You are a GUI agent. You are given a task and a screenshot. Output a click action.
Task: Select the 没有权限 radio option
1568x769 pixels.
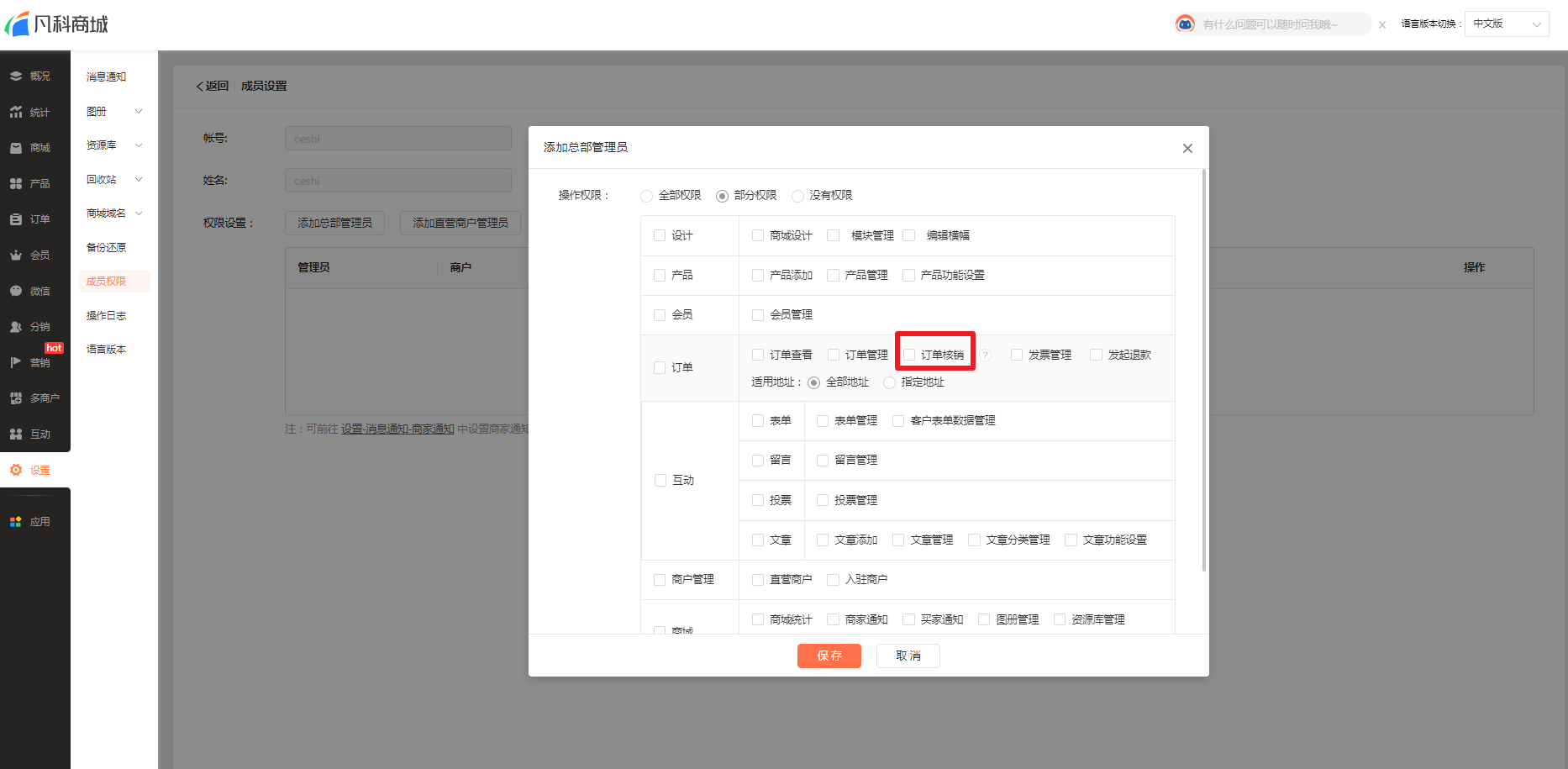(x=797, y=196)
